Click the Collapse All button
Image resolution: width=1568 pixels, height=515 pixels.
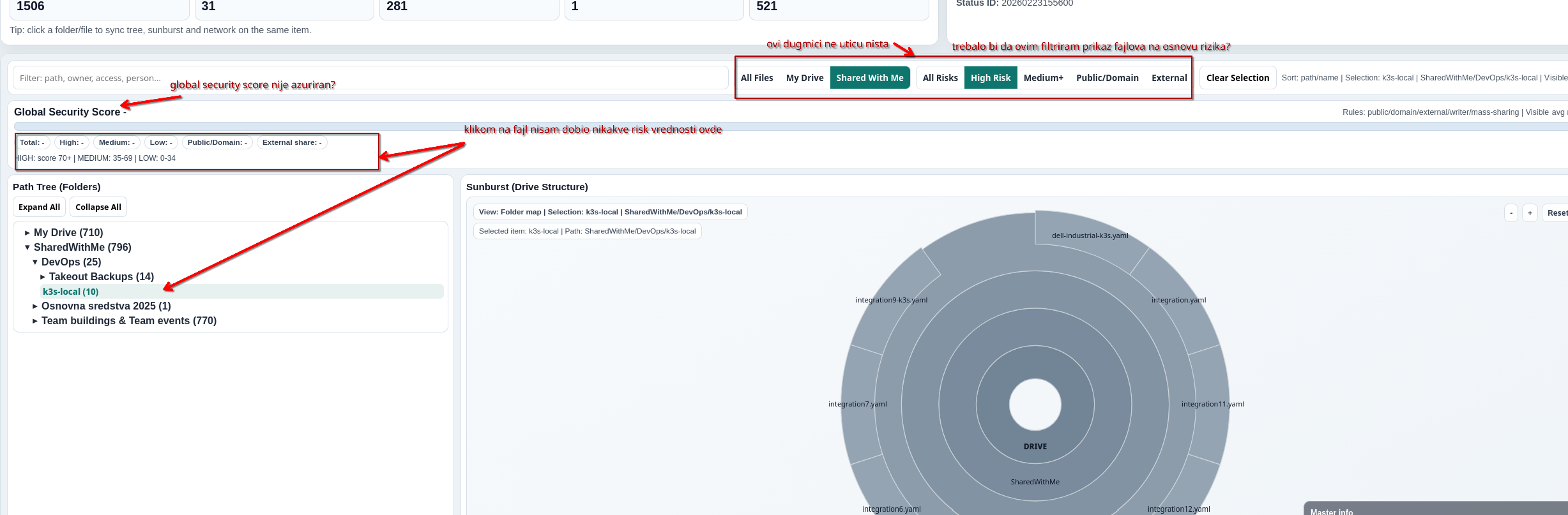coord(98,207)
